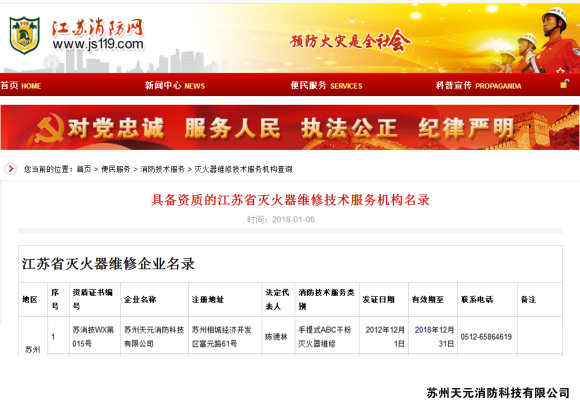Open 新闻中心 NEWS menu item
The width and height of the screenshot is (580, 400).
(x=175, y=86)
